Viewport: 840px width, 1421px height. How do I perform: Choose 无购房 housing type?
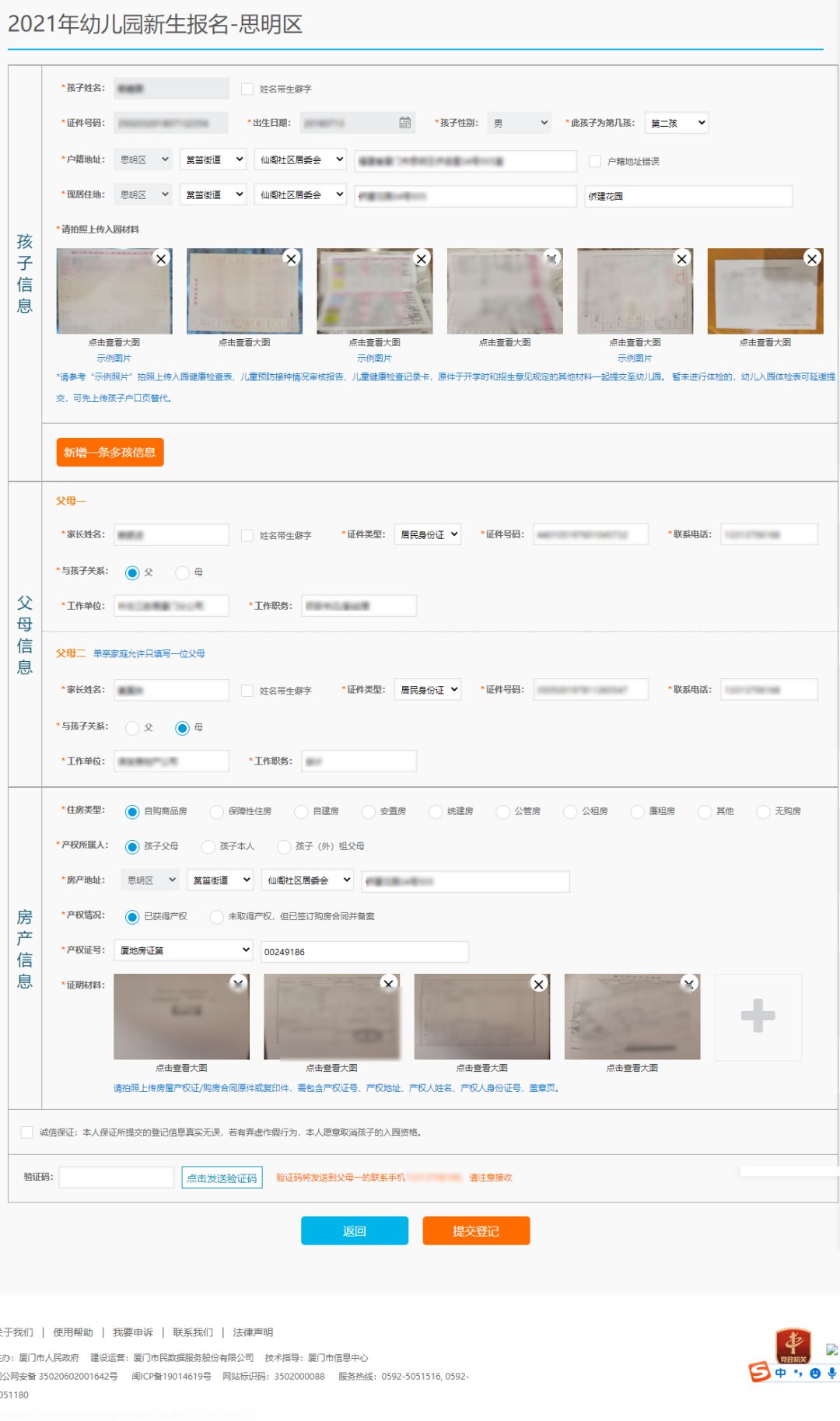pyautogui.click(x=763, y=812)
